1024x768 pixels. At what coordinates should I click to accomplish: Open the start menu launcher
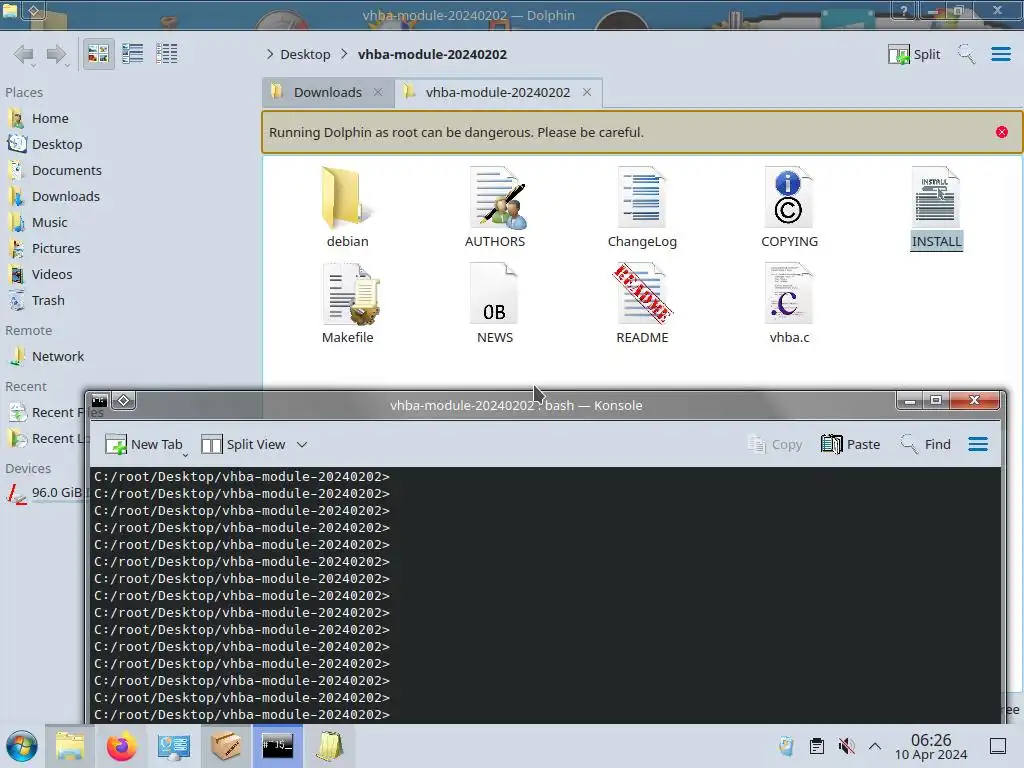pyautogui.click(x=22, y=746)
